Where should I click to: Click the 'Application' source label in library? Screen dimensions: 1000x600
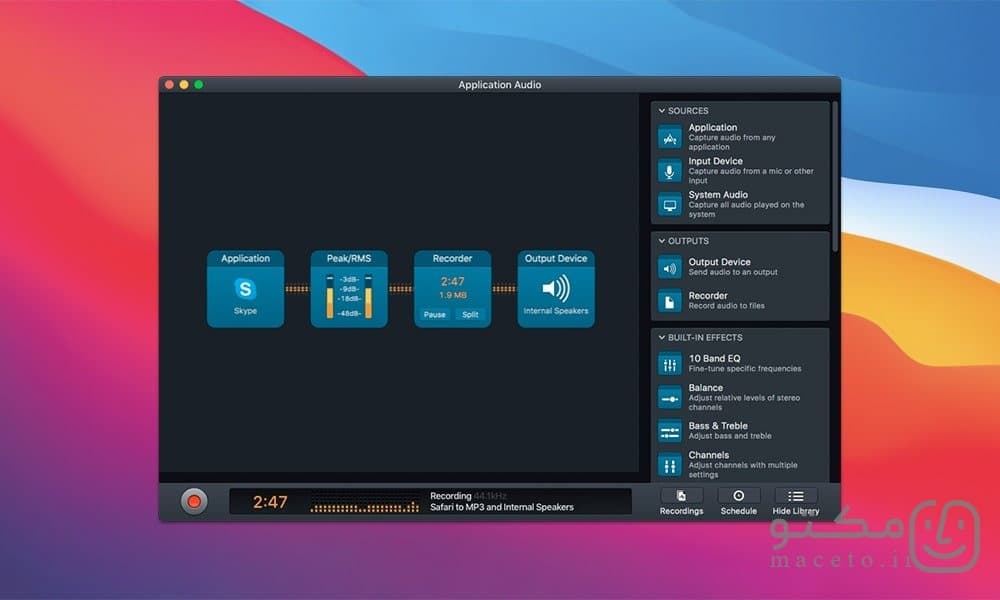(712, 128)
